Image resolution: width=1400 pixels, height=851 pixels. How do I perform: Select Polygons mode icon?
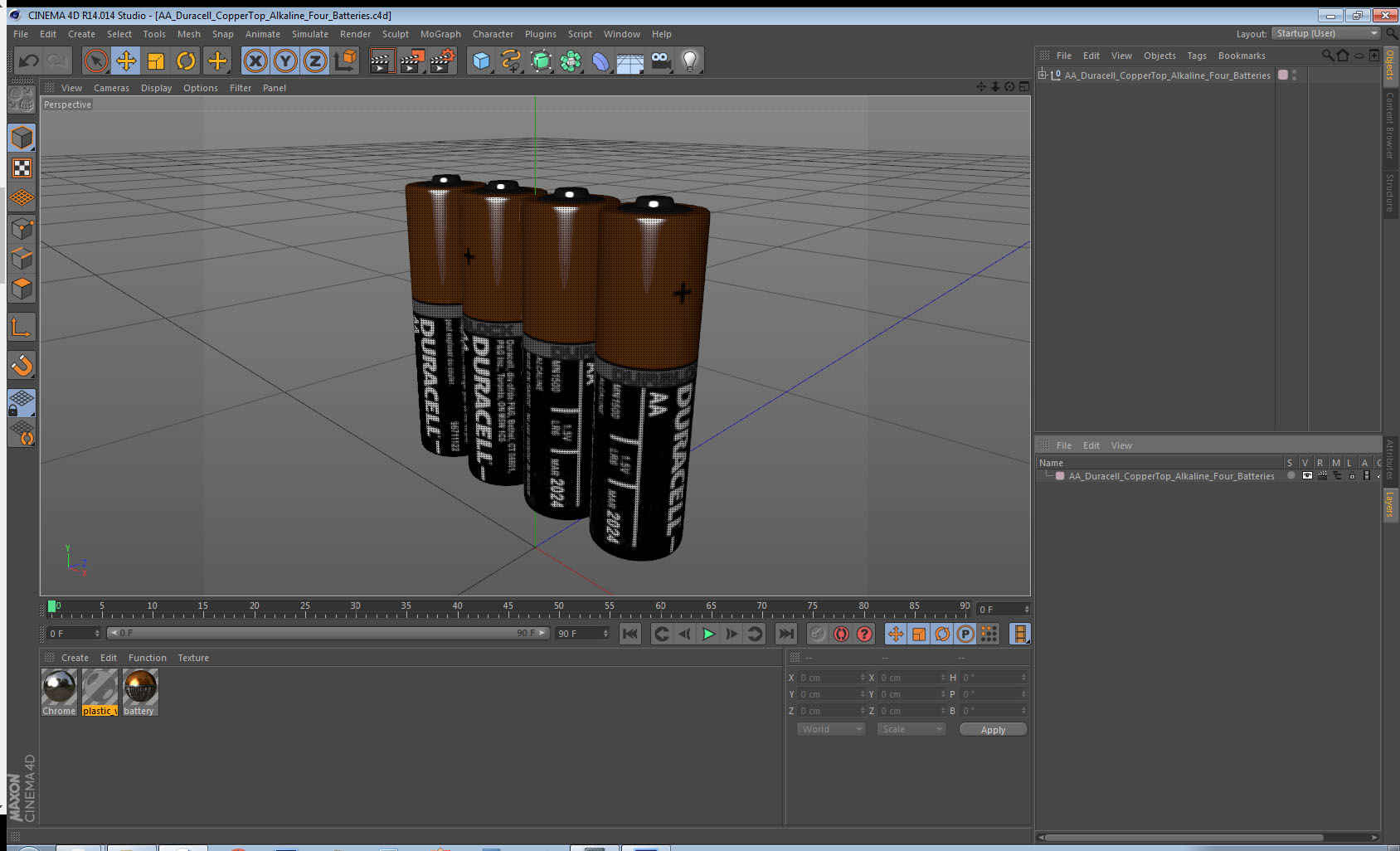[x=22, y=289]
